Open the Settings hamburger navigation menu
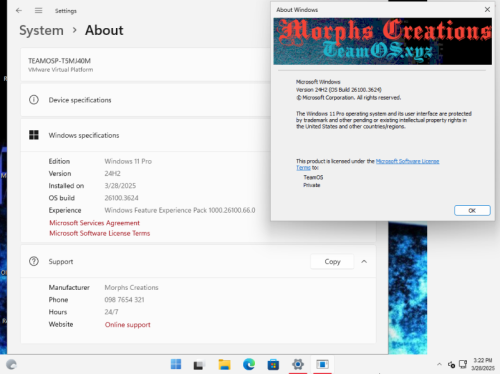Viewport: 500px width, 374px height. pos(38,11)
